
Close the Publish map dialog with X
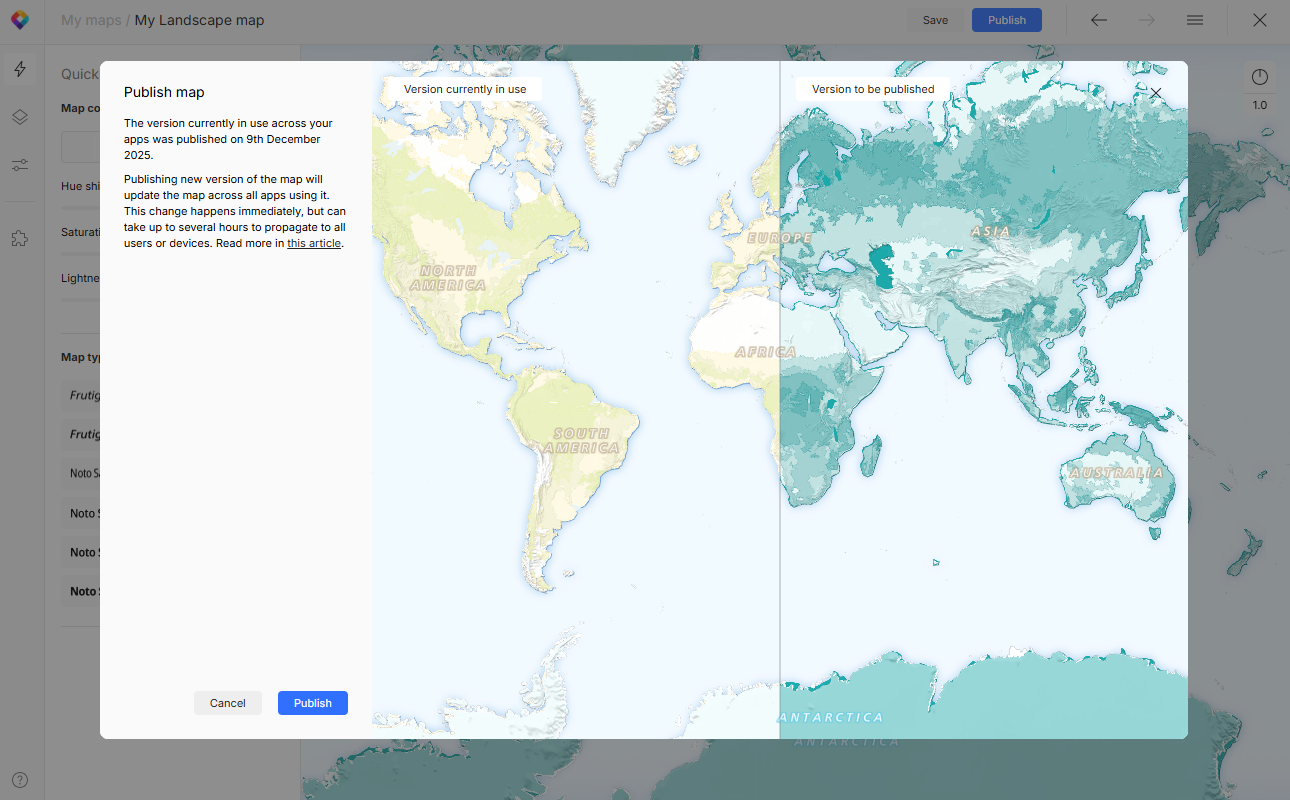point(1156,93)
